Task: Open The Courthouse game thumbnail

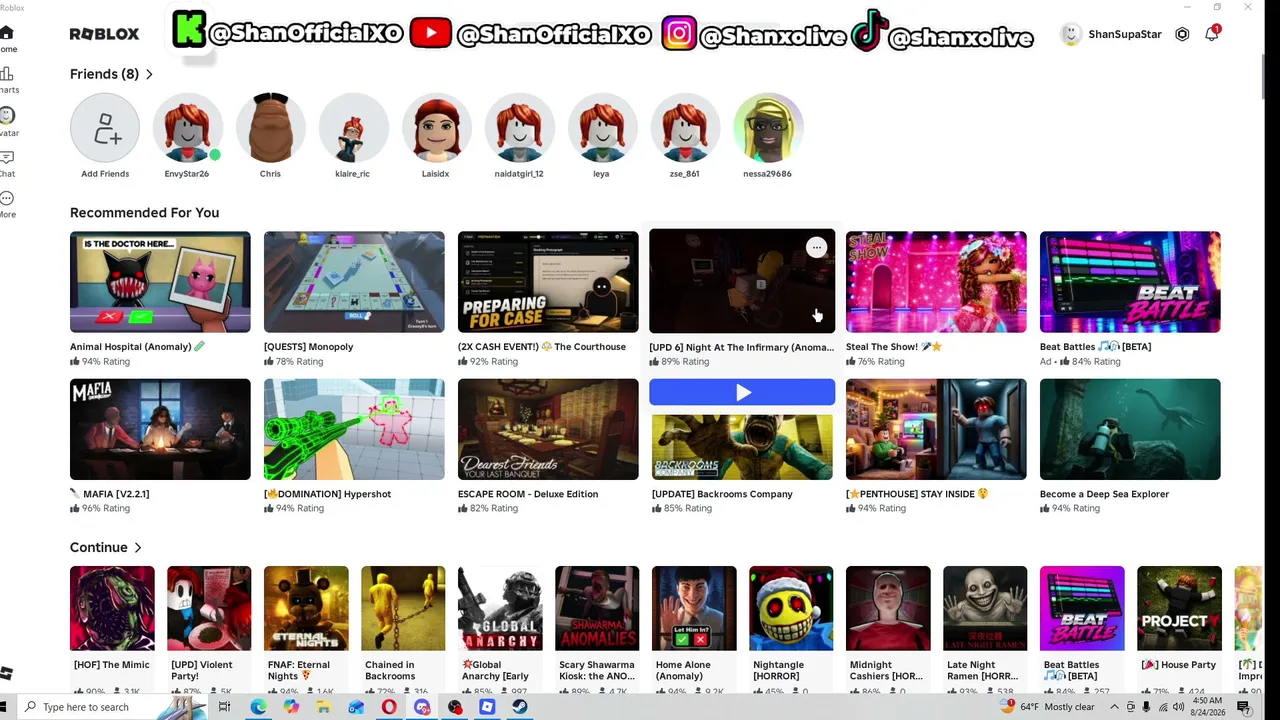Action: click(548, 282)
